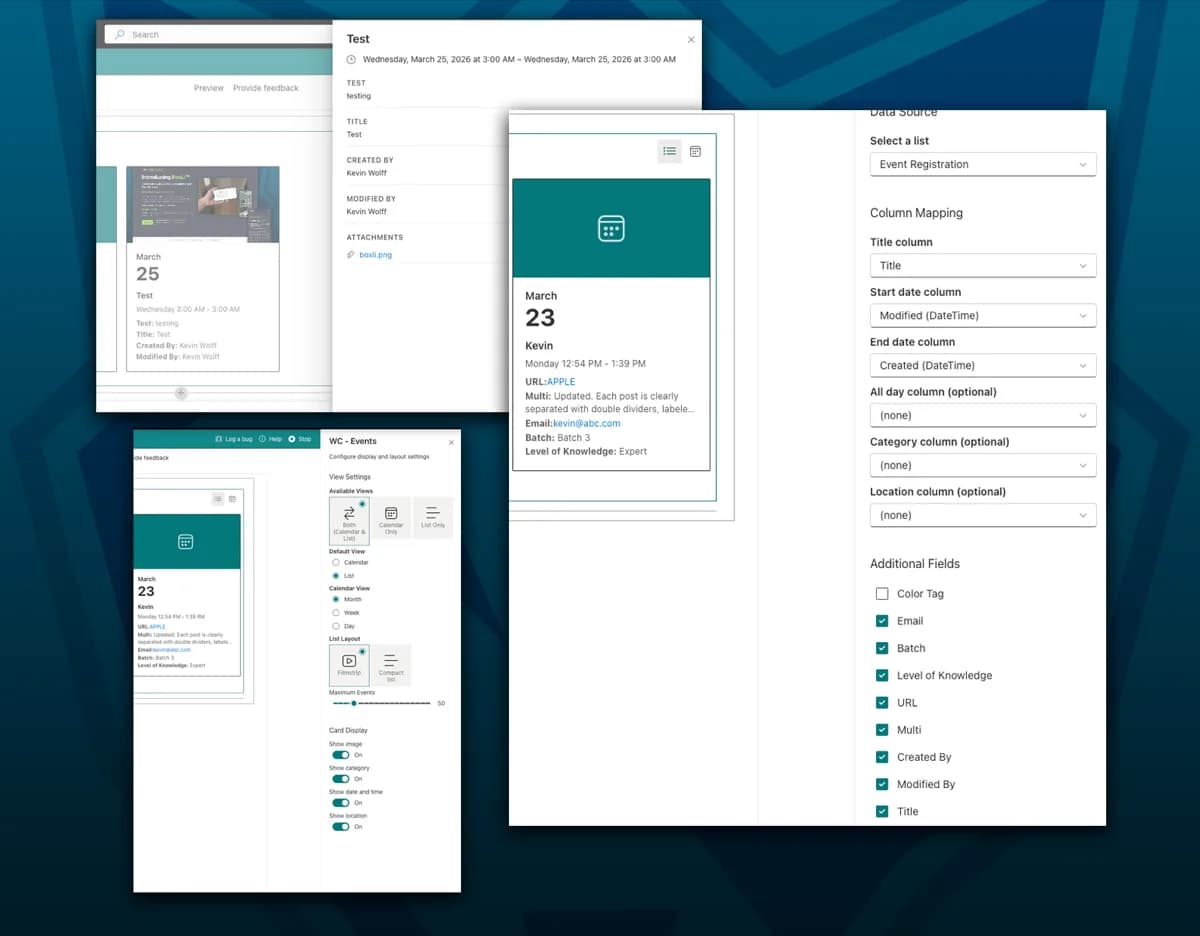Select Day Calendar View option
Image resolution: width=1200 pixels, height=936 pixels.
point(335,626)
